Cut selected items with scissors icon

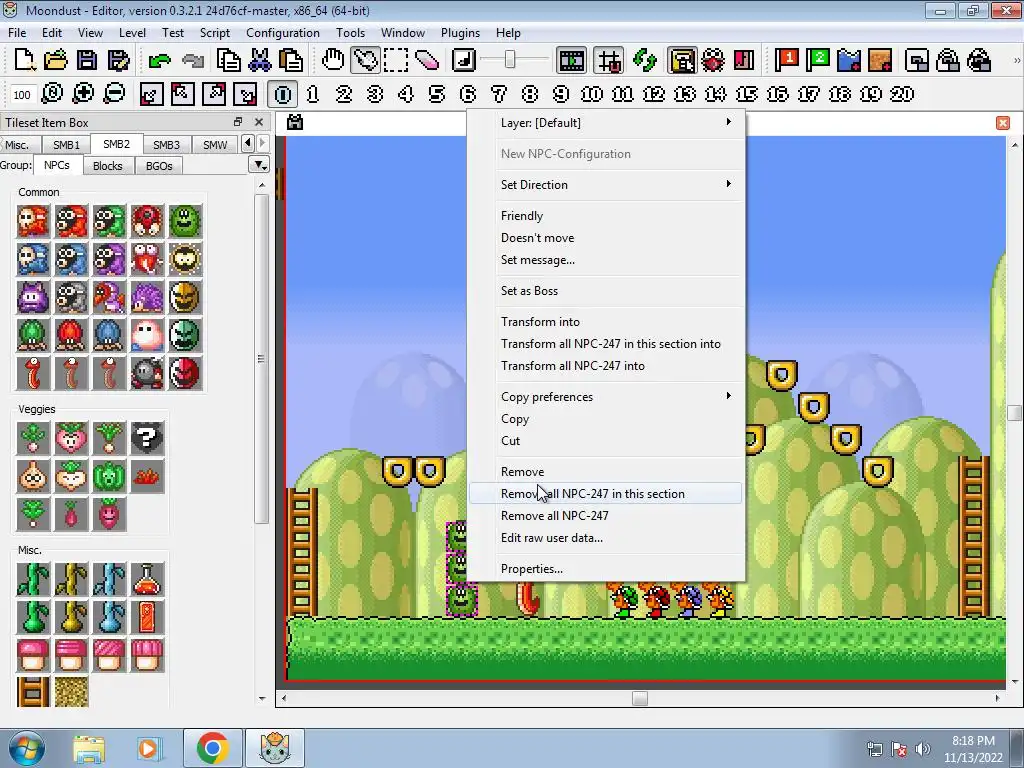[x=259, y=61]
